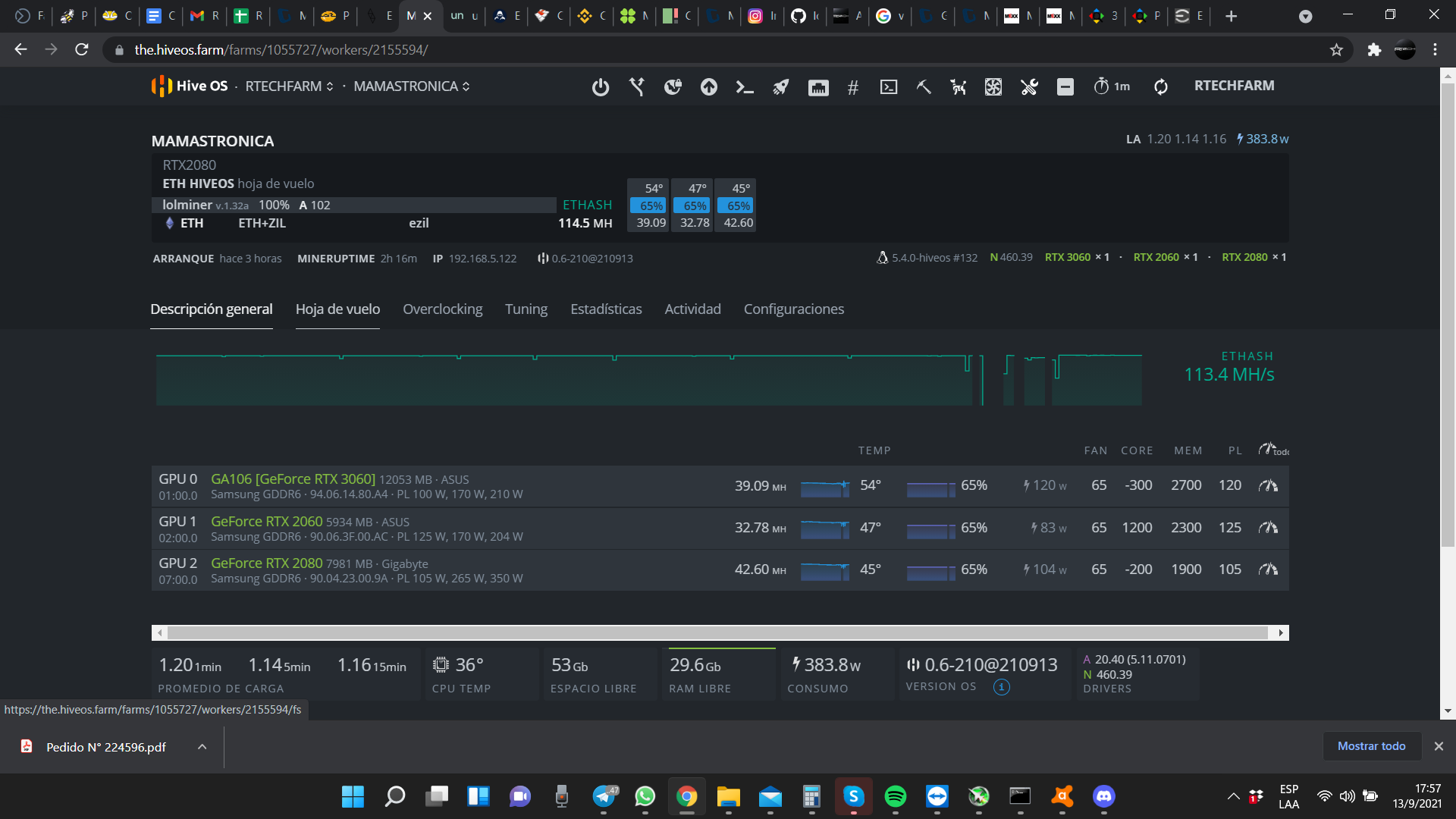Select the GeForce RTX 2060 name

(x=267, y=521)
